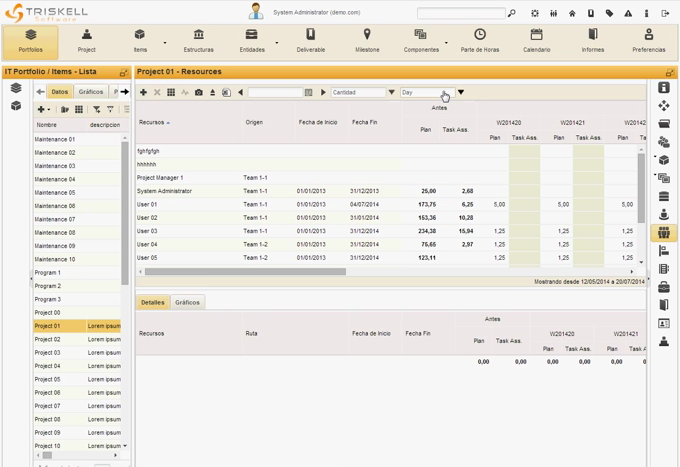Expand the Componentes menu arrow
The image size is (680, 467).
pos(446,43)
